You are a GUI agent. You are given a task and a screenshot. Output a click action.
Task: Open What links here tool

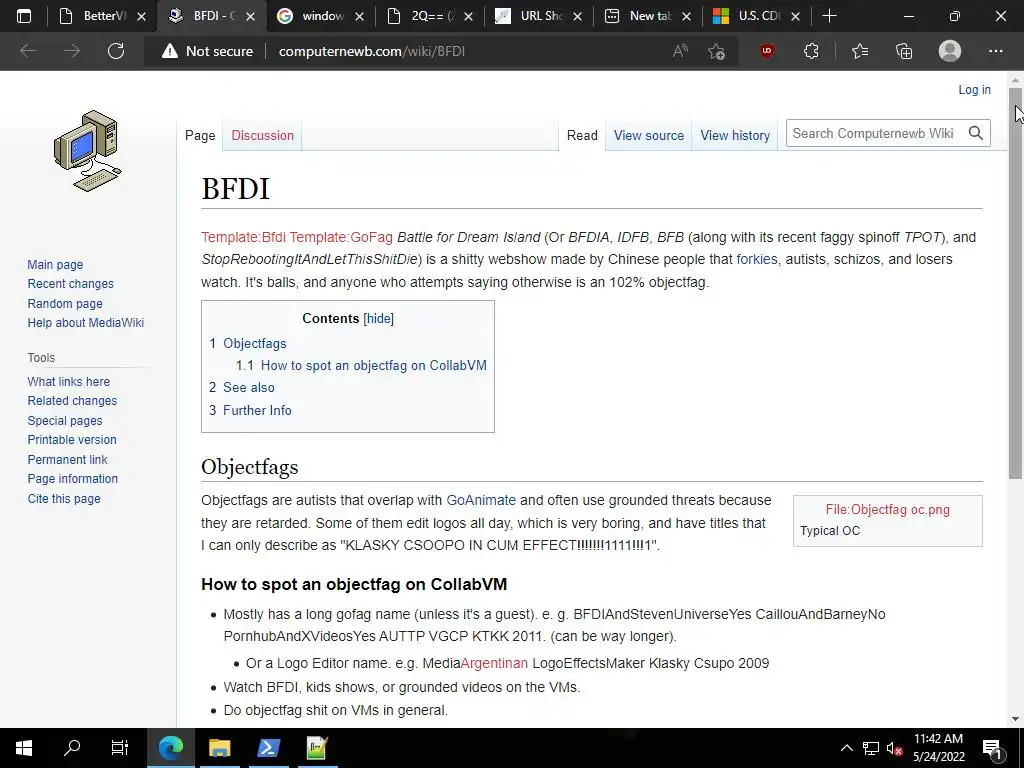coord(69,381)
